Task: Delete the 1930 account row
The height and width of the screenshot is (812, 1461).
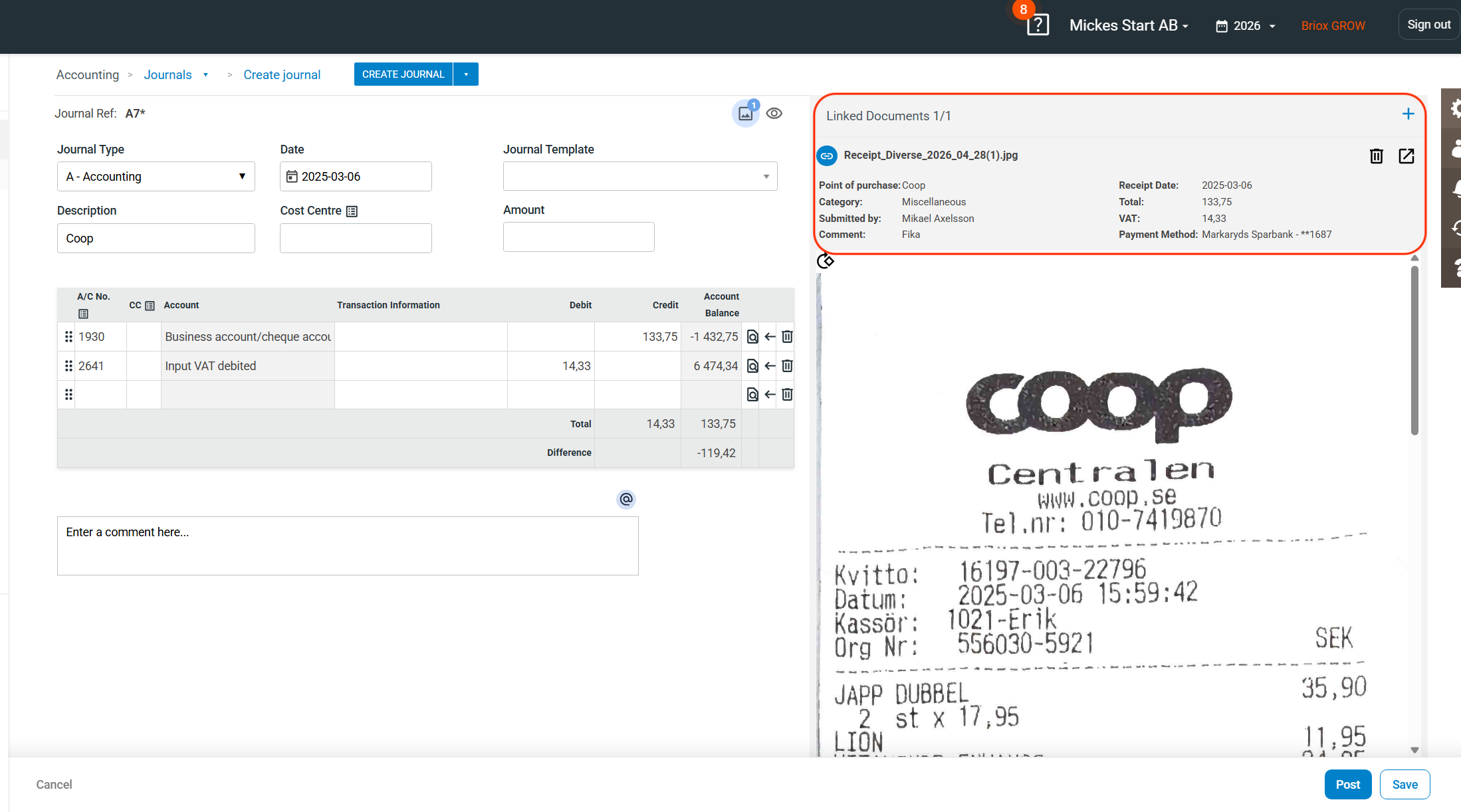Action: click(787, 337)
